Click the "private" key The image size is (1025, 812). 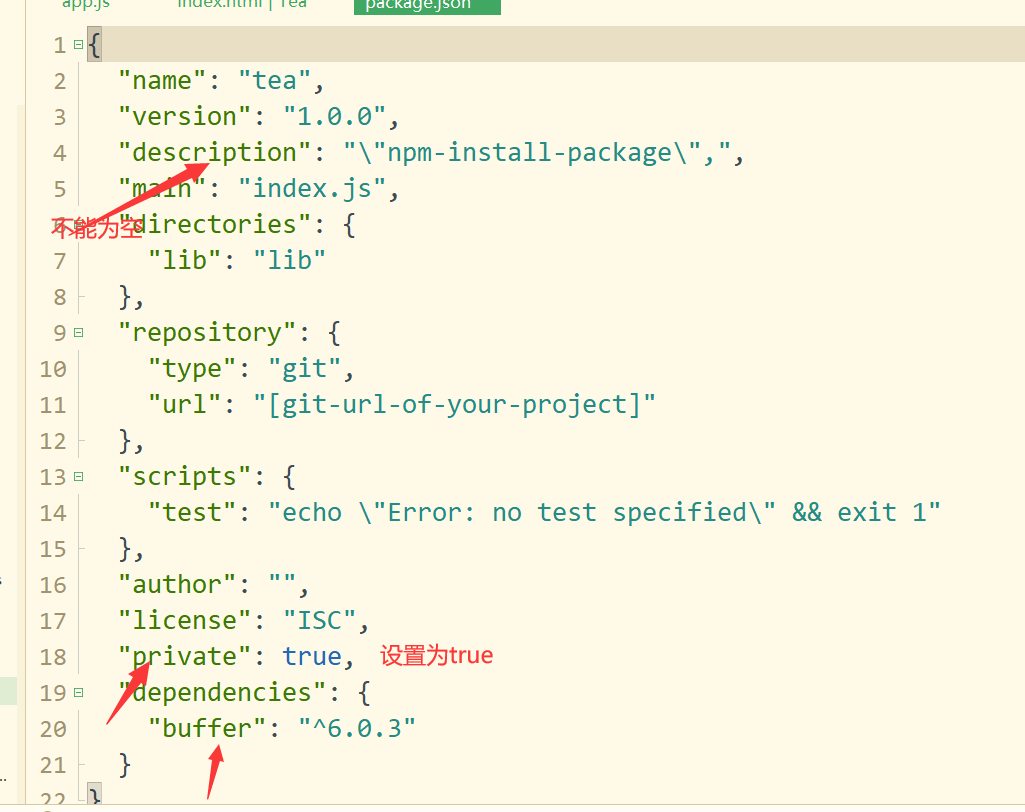[185, 656]
